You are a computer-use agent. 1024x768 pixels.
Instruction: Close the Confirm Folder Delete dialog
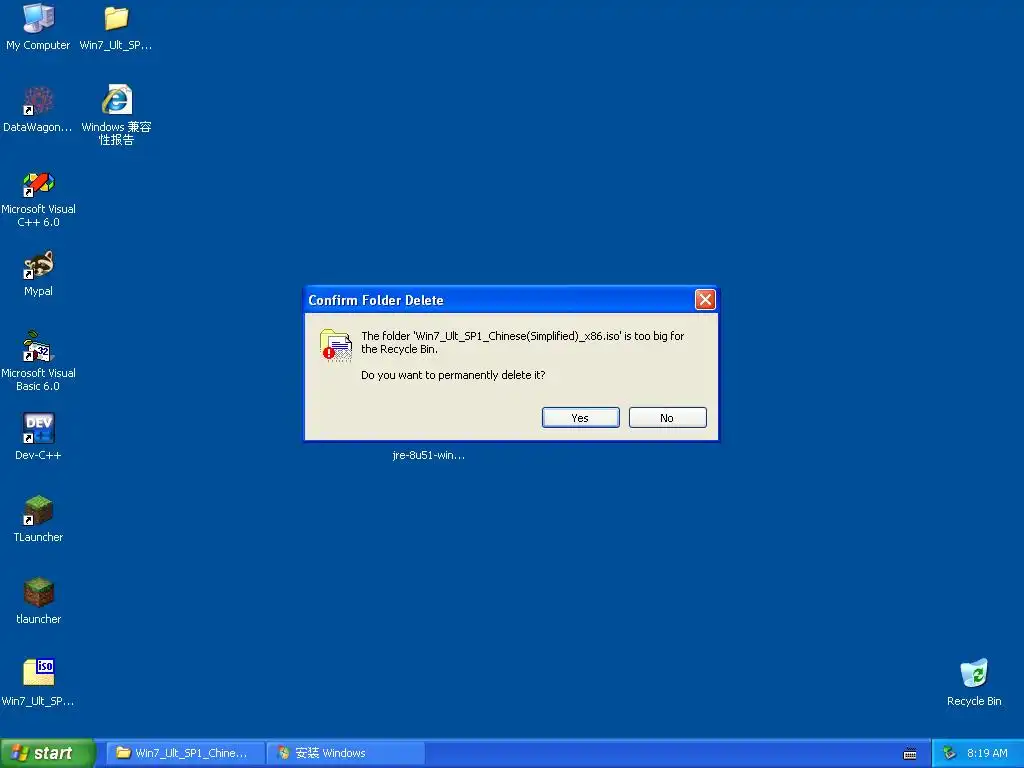[705, 300]
